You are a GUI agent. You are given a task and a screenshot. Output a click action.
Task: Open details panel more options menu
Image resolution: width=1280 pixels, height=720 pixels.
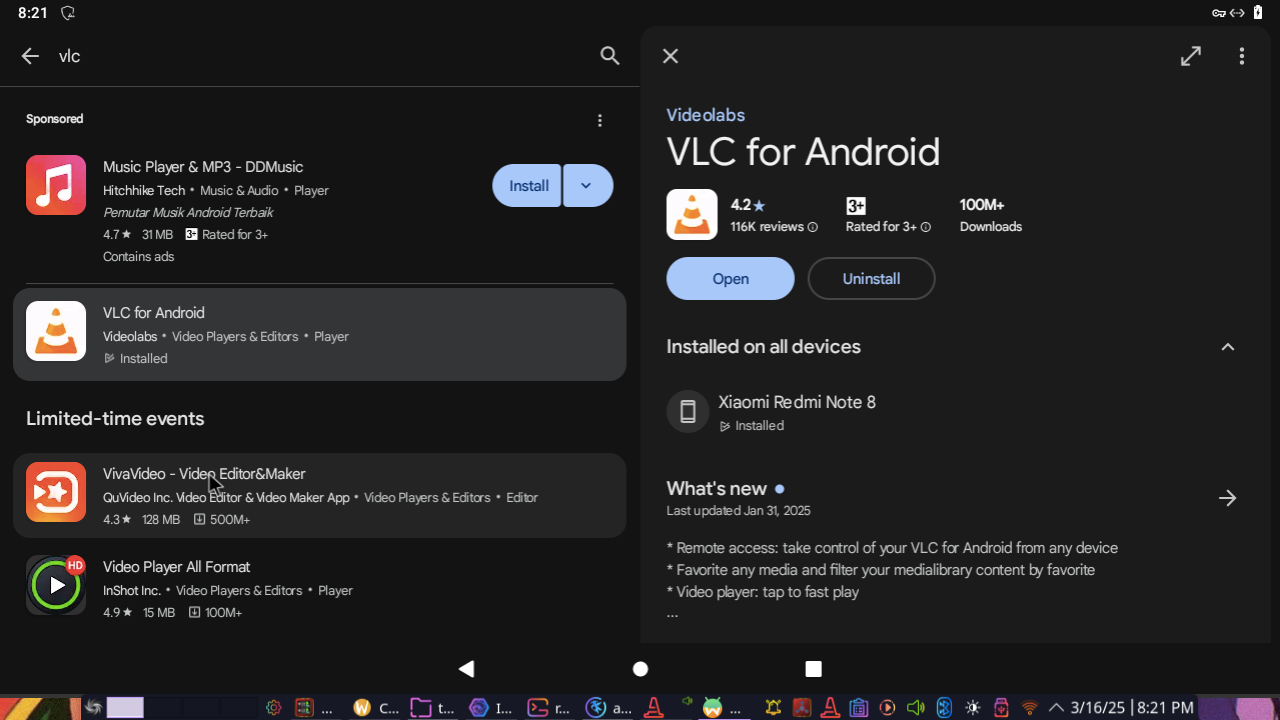pos(1242,56)
